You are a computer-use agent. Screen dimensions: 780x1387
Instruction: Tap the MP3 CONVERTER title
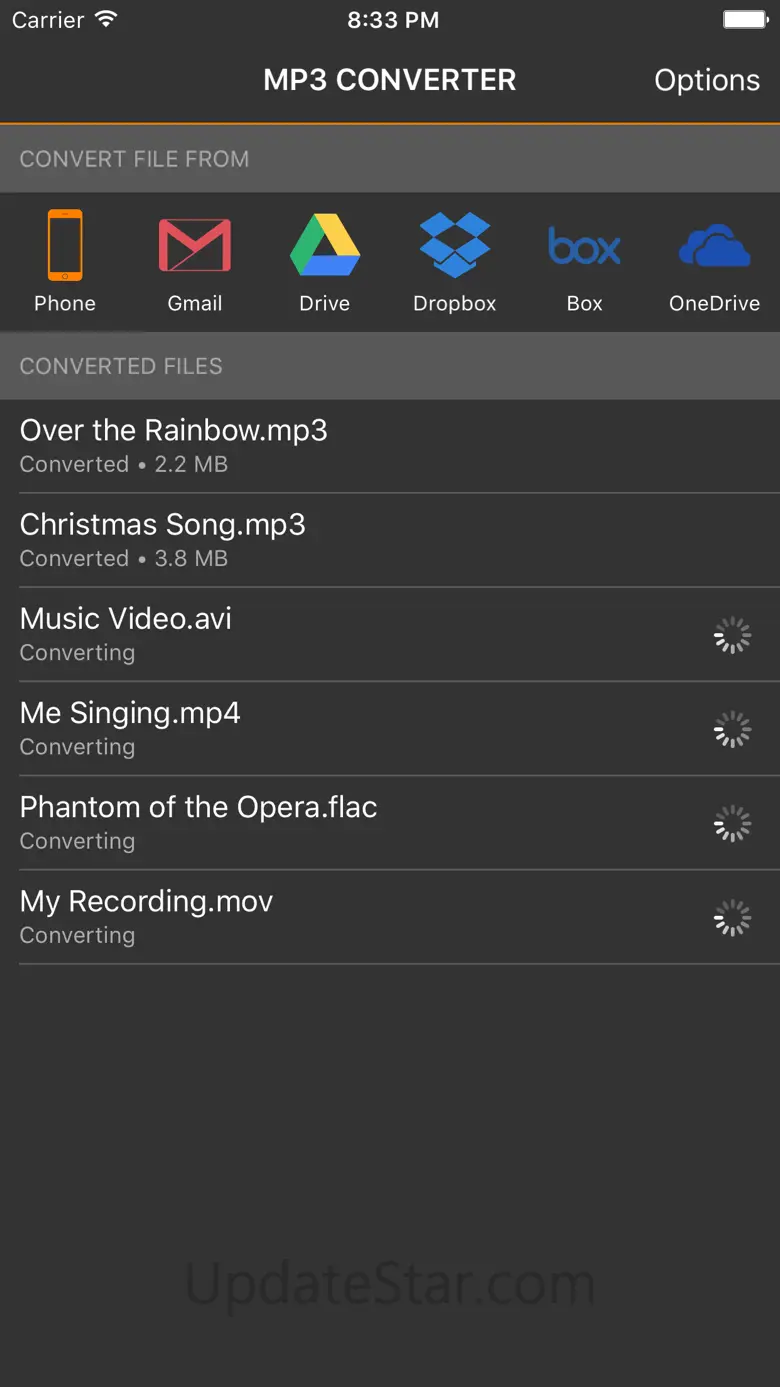pyautogui.click(x=390, y=80)
